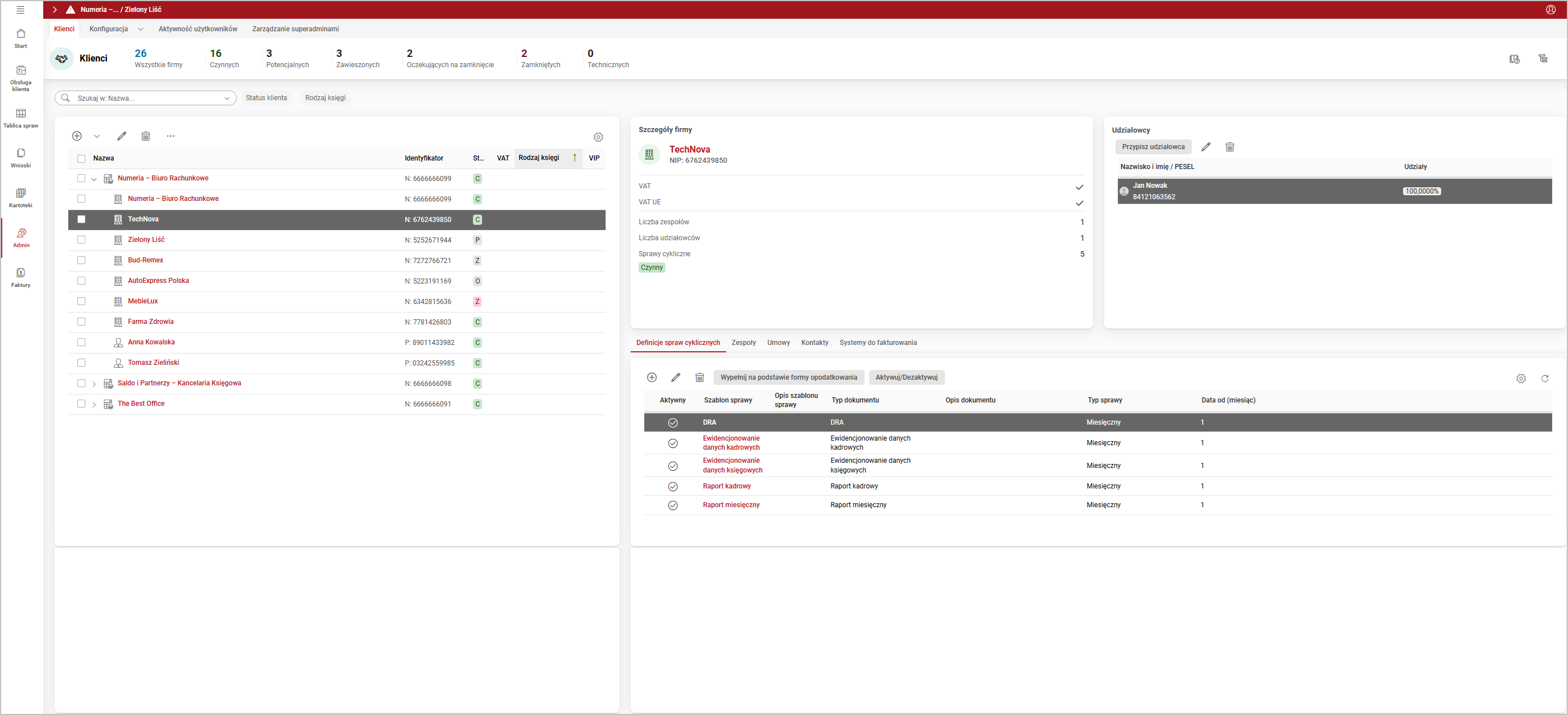This screenshot has height=715, width=1568.
Task: Tick the Bud-Remex checkbox
Action: tap(81, 260)
